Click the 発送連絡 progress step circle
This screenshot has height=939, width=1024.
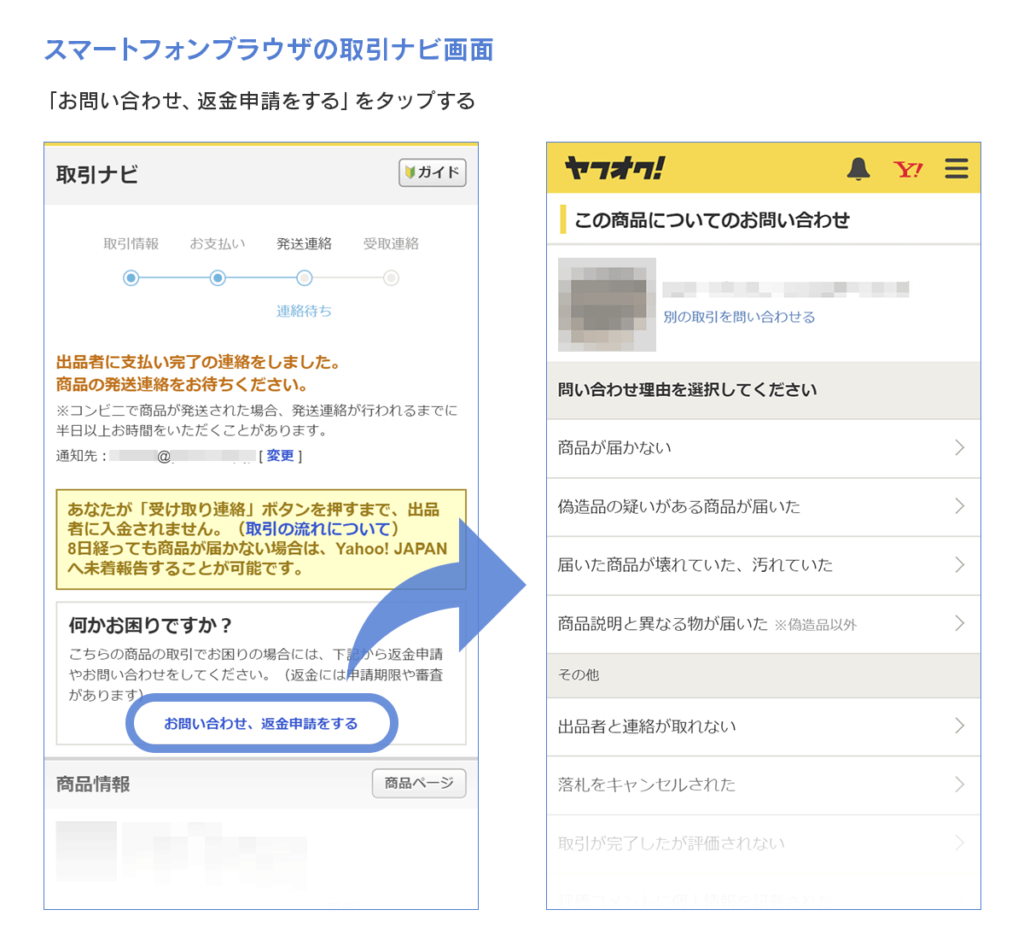point(304,278)
